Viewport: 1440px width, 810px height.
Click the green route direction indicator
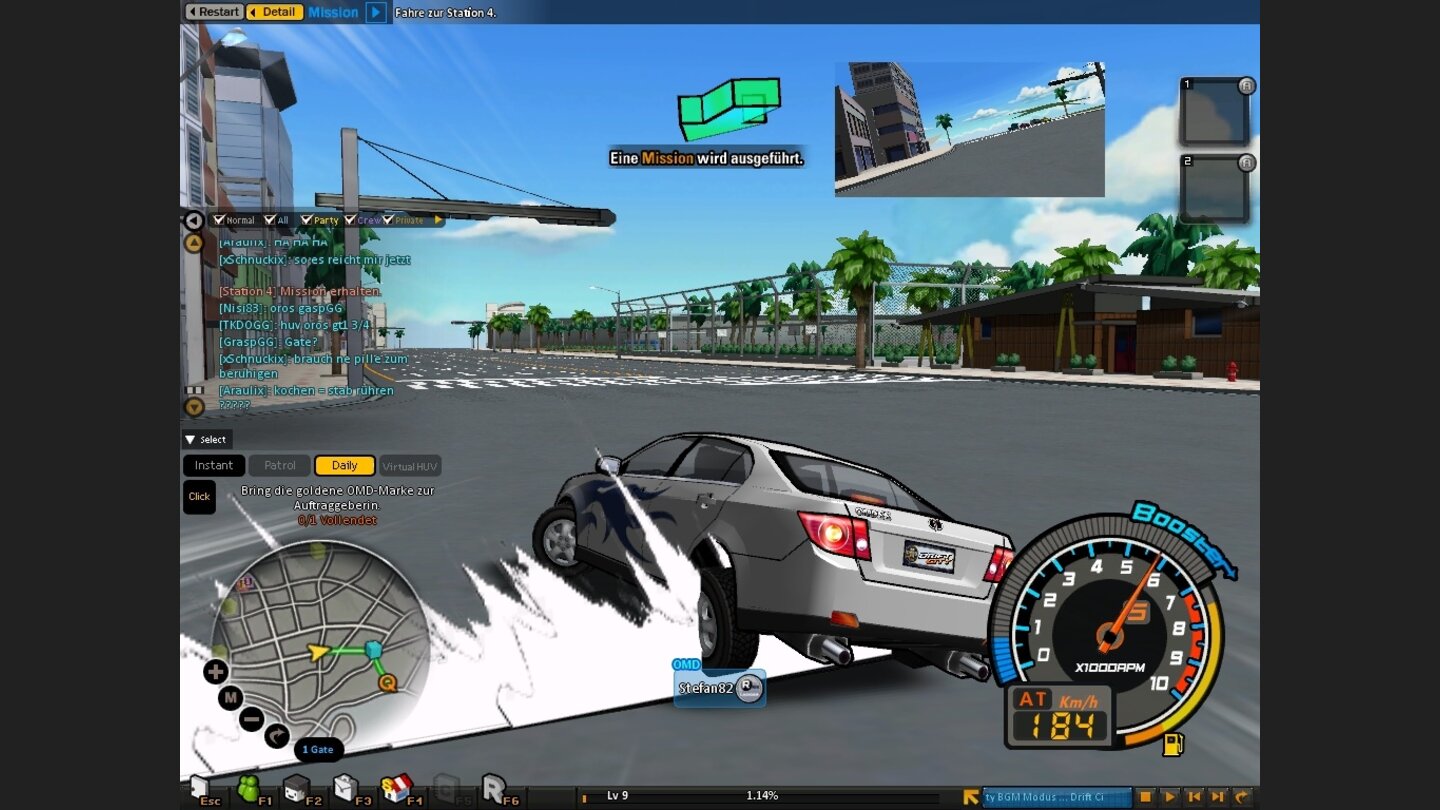coord(729,108)
